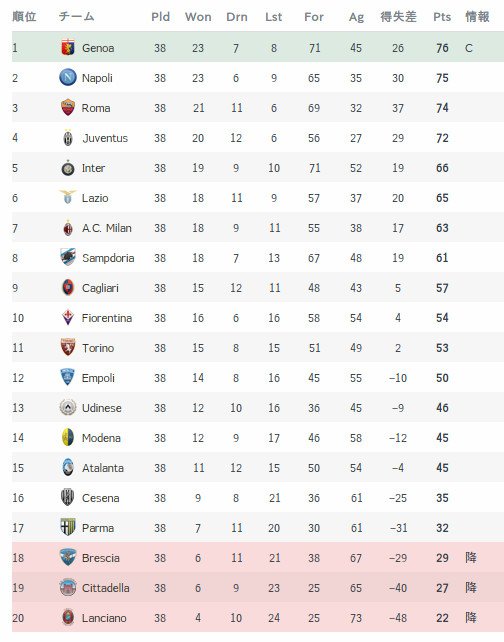
Task: Select the Lanciano relegation row
Action: [x=258, y=617]
